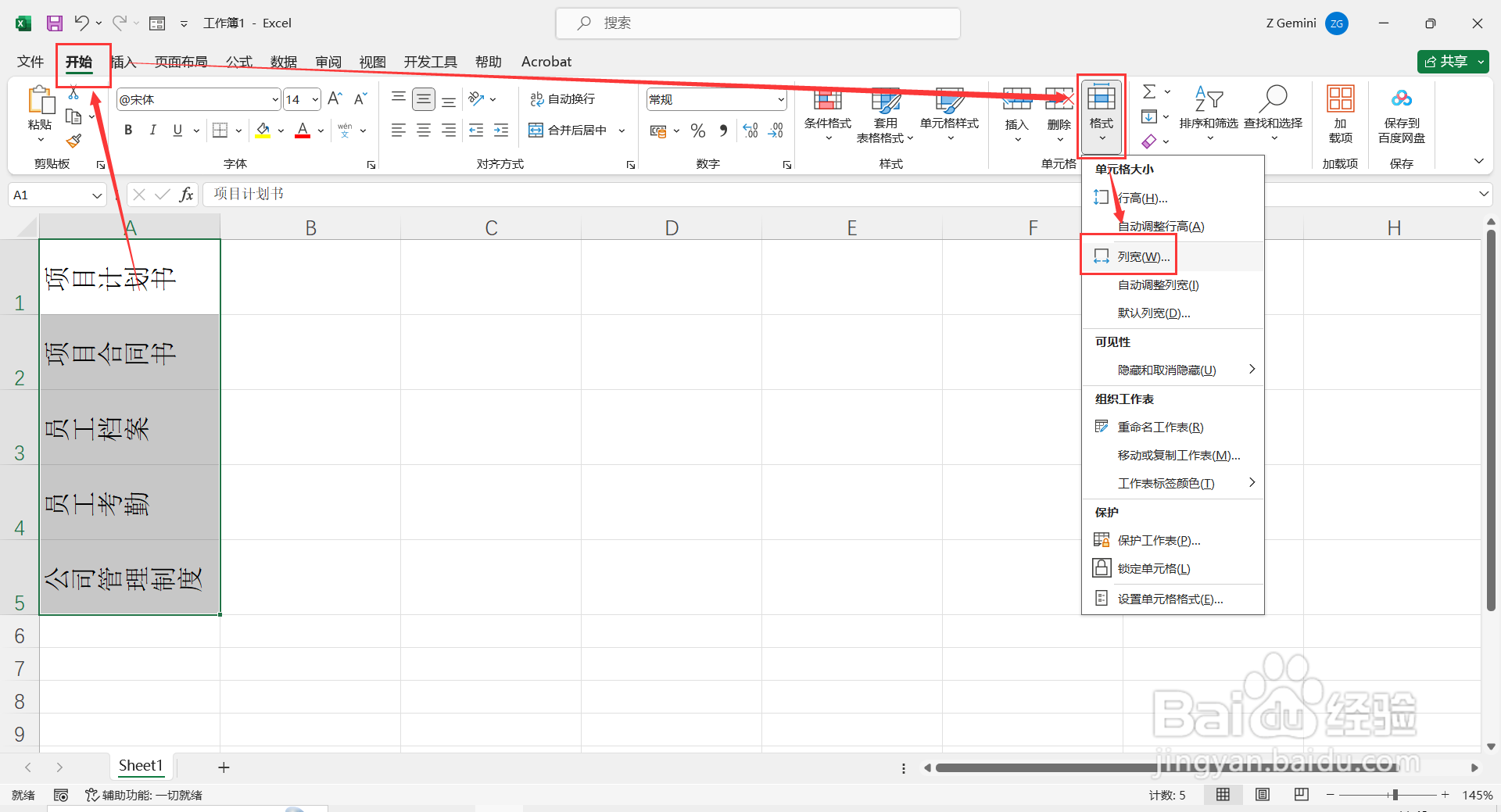
Task: Click the Increase Decimal icon
Action: 750,131
